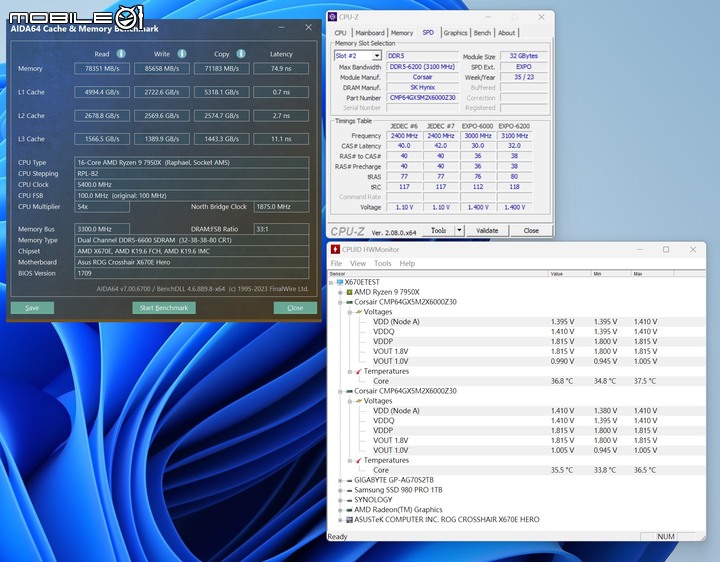This screenshot has width=720, height=562.
Task: Click the Sensor column header in HWMonitor
Action: [438, 274]
